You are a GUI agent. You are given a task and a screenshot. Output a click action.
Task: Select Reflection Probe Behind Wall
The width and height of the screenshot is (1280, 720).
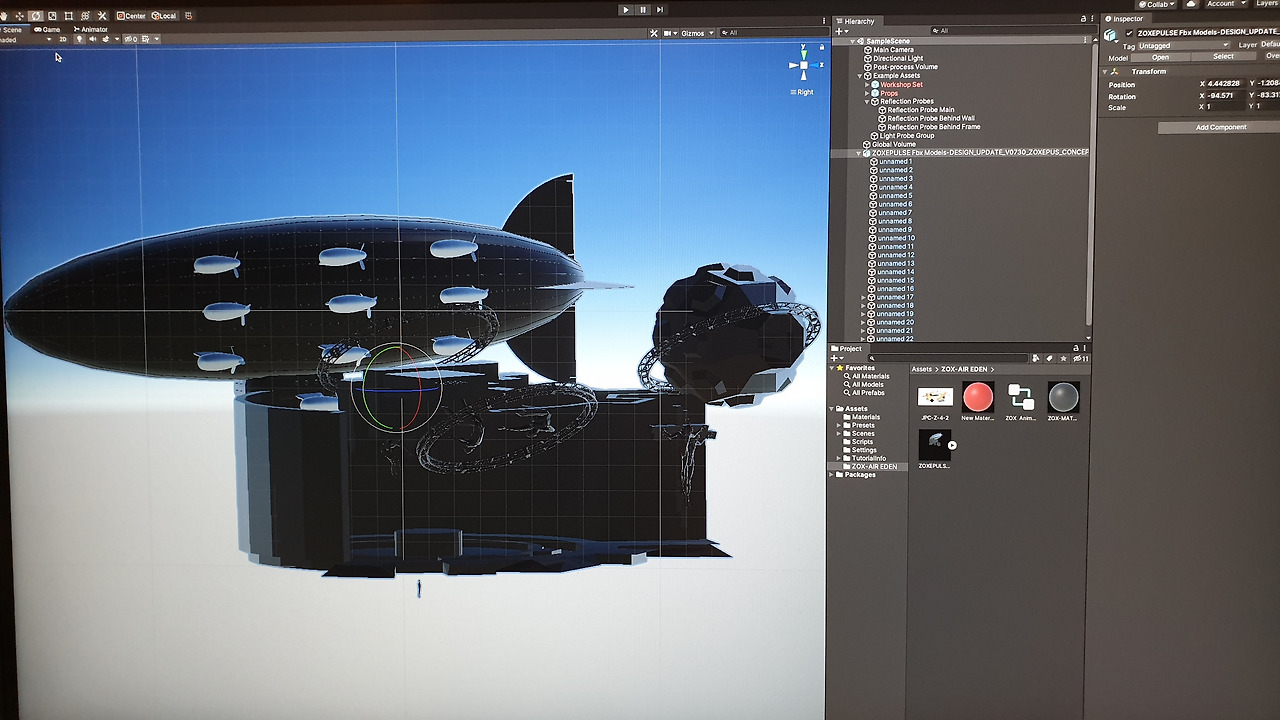[x=931, y=119]
